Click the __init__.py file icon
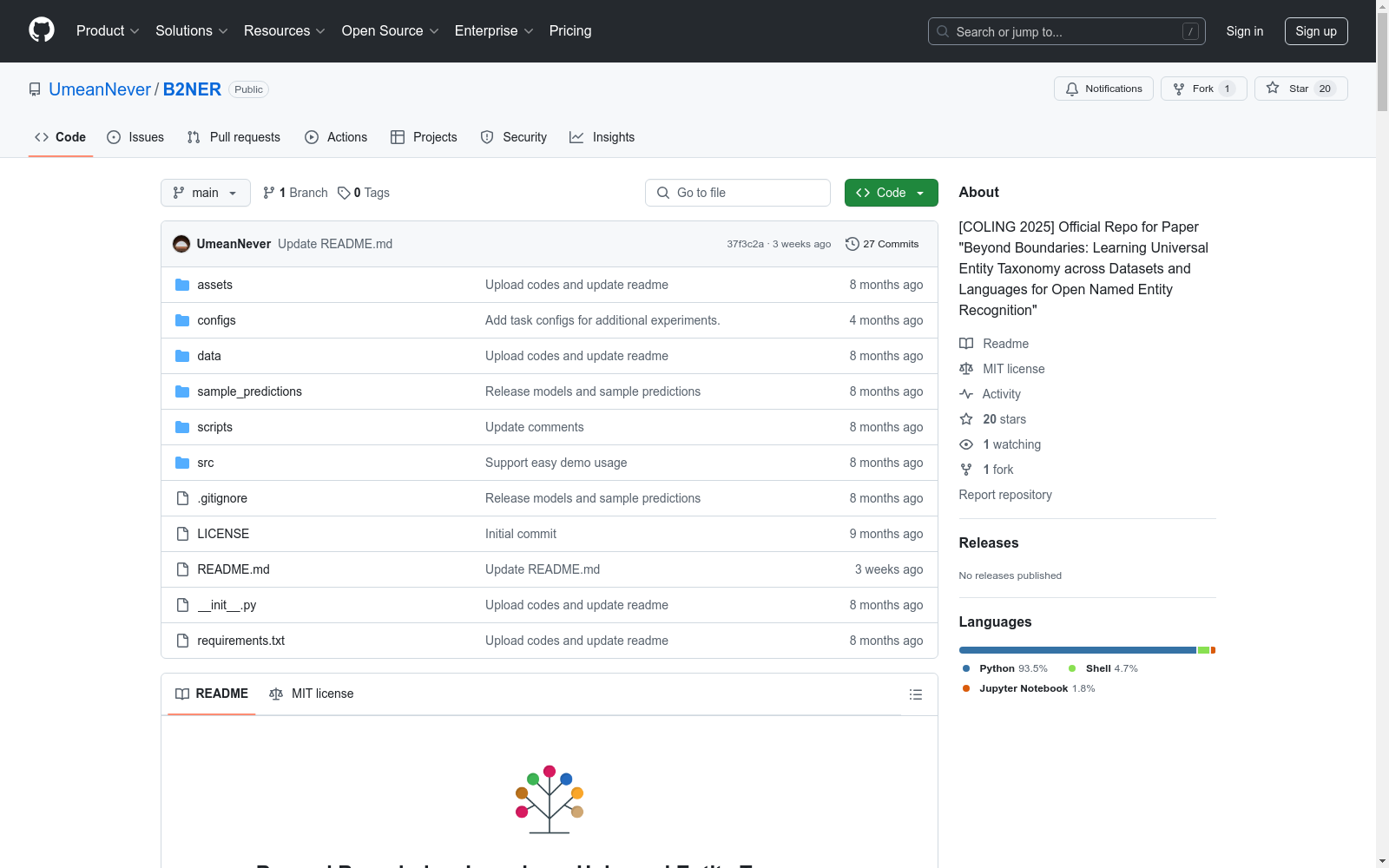The height and width of the screenshot is (868, 1389). coord(182,605)
